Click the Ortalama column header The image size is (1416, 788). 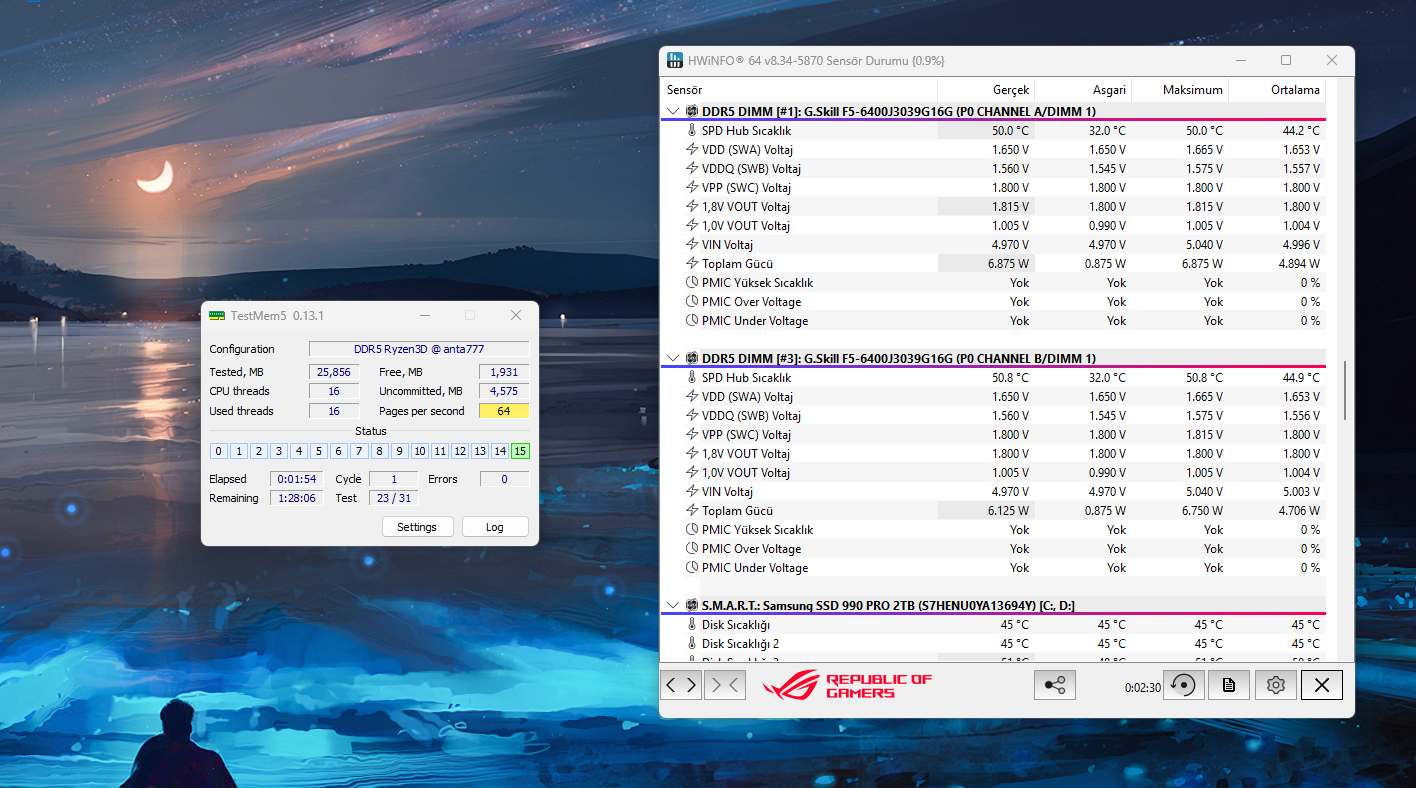[x=1276, y=90]
